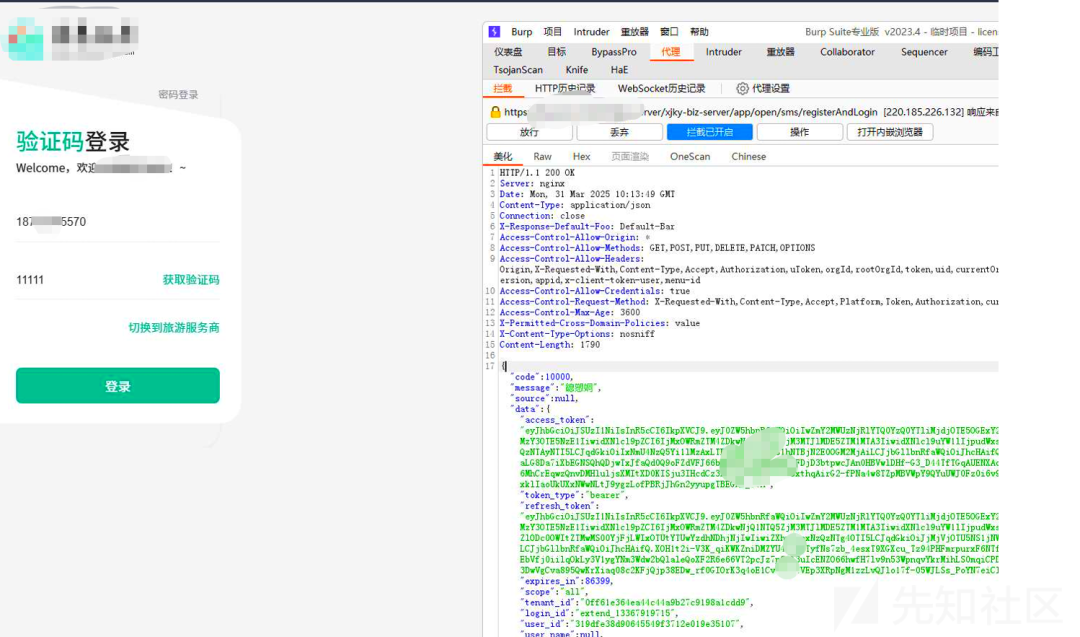Select the Raw view tab
Screen dimensions: 1080x637
[542, 157]
